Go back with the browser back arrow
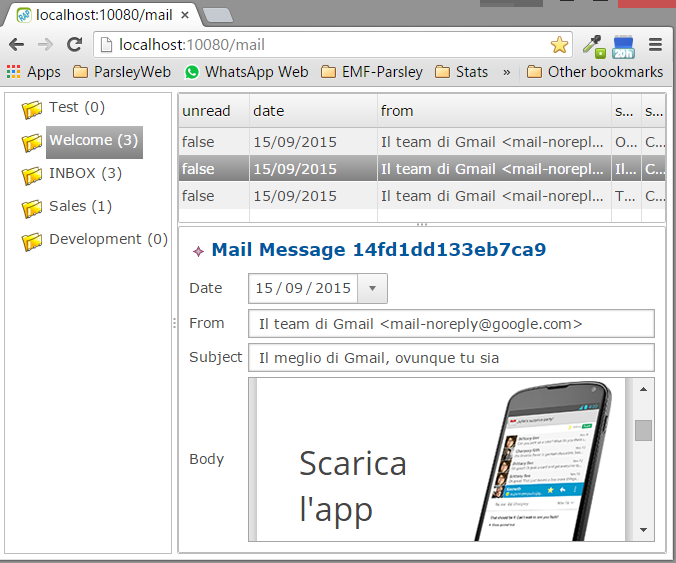Viewport: 676px width, 563px height. [x=16, y=44]
